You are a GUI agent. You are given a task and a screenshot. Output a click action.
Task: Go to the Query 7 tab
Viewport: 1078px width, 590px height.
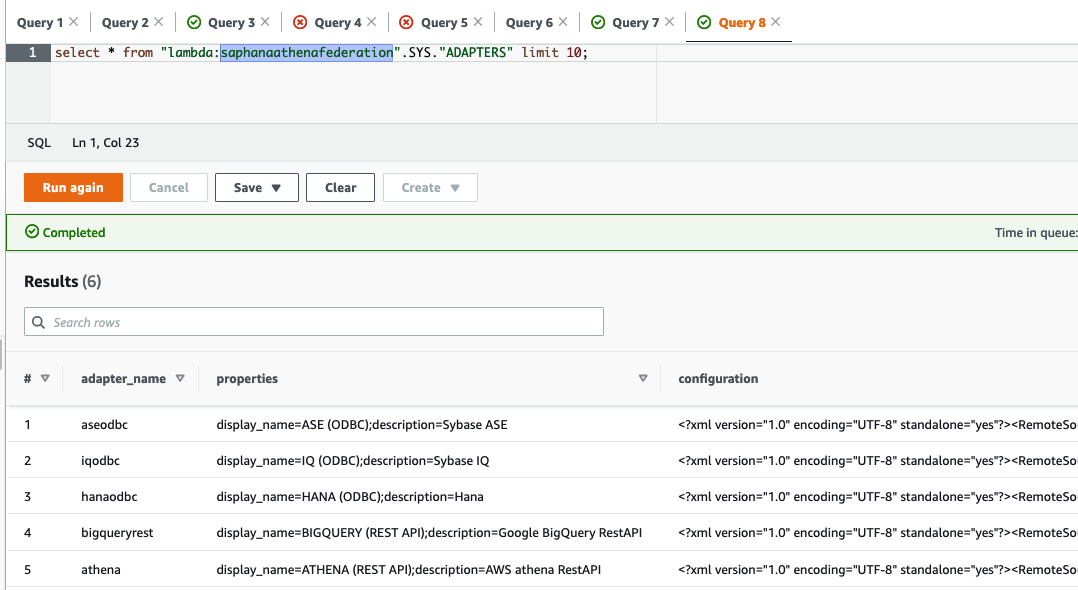click(x=635, y=23)
